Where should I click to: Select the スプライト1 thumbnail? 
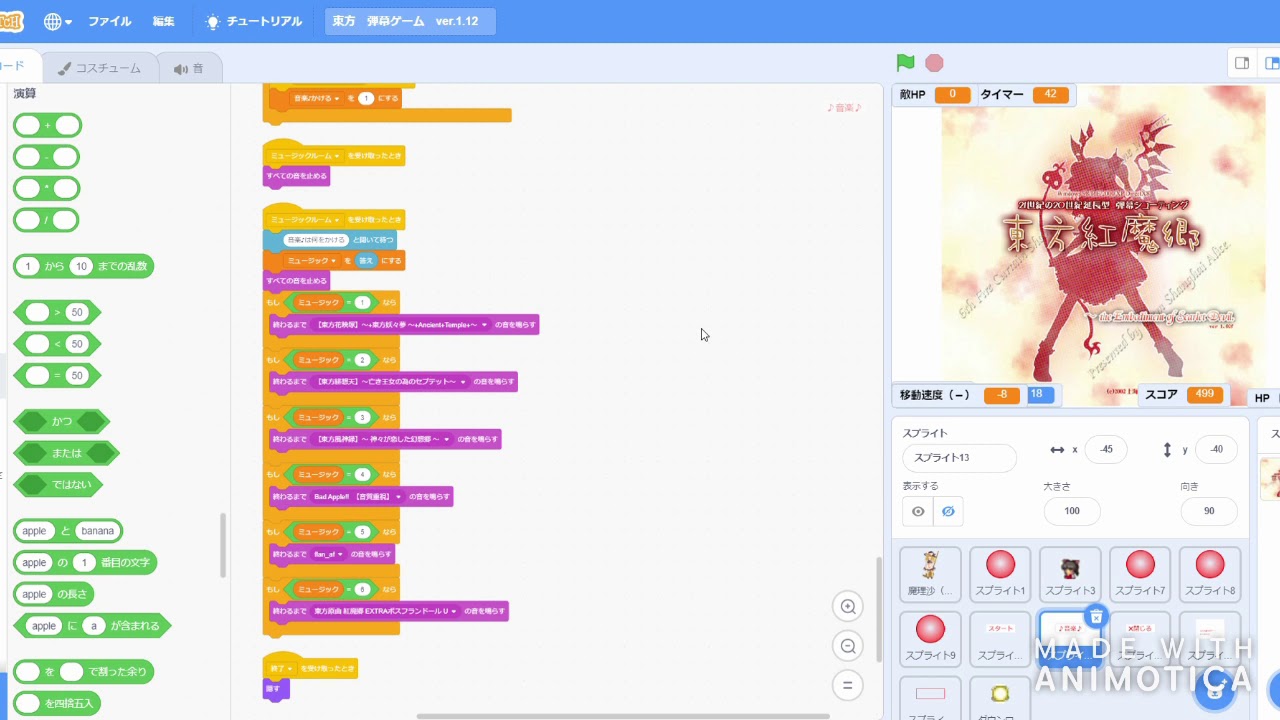click(1000, 575)
